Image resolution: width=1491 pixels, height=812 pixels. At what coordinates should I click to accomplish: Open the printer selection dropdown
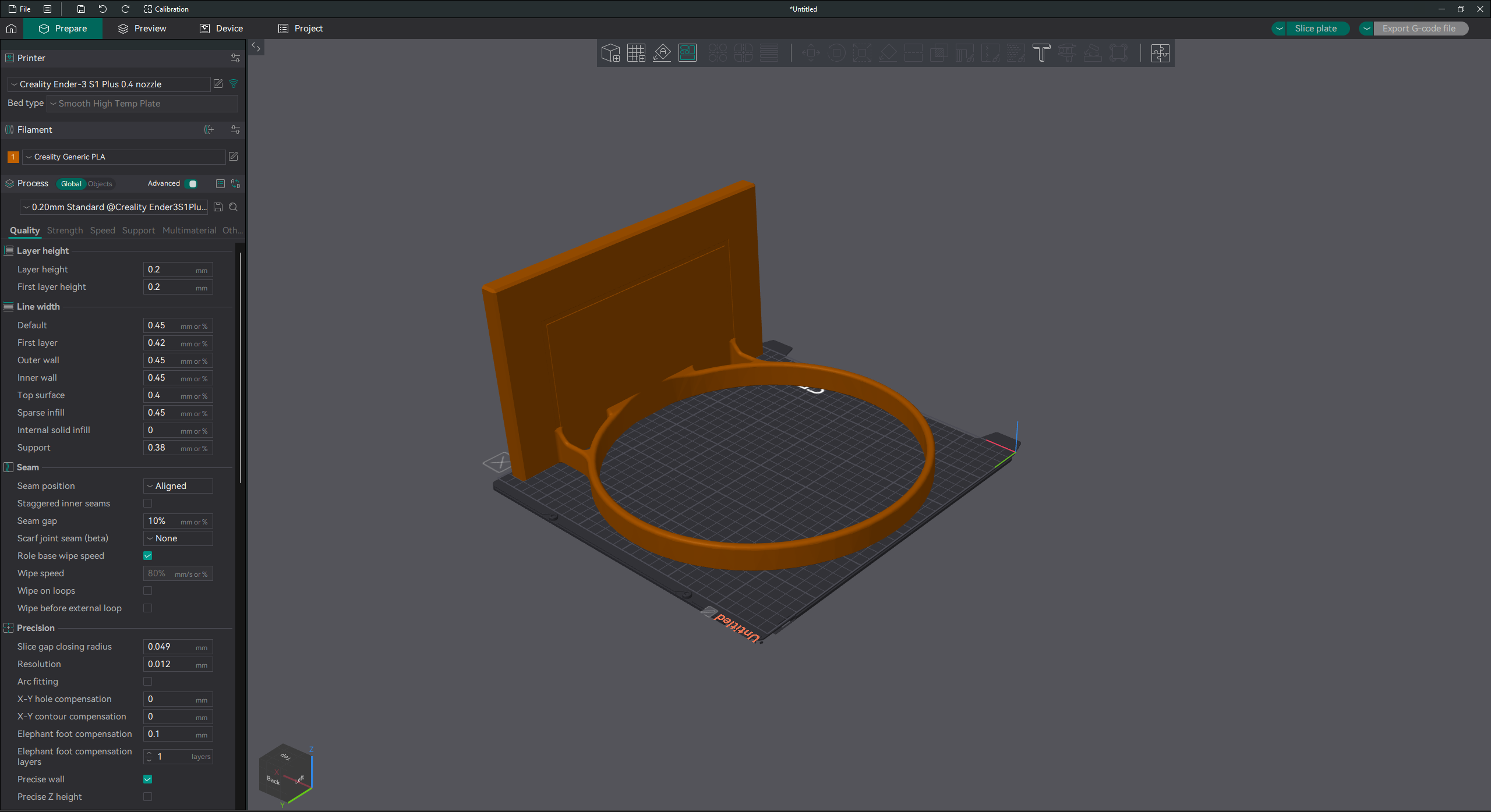tap(109, 84)
